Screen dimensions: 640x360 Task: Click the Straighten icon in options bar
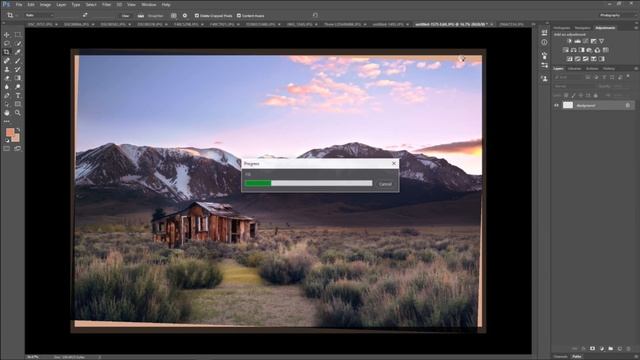(141, 16)
